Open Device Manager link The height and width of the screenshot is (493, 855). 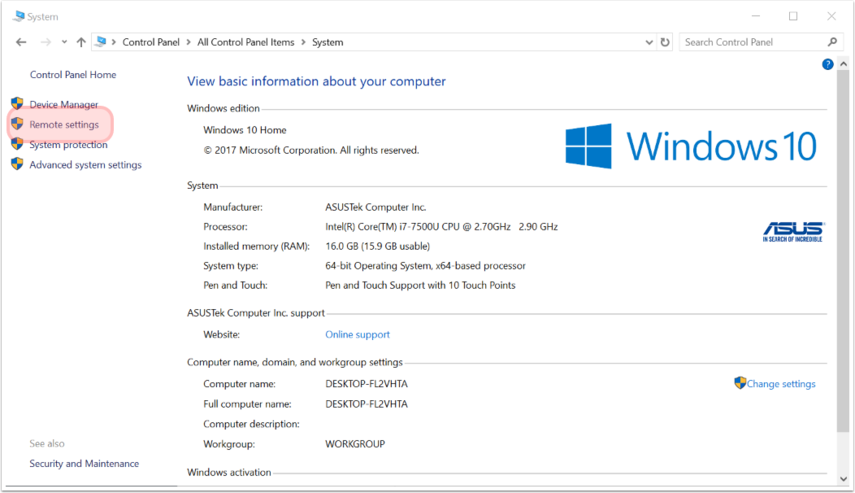tap(64, 104)
